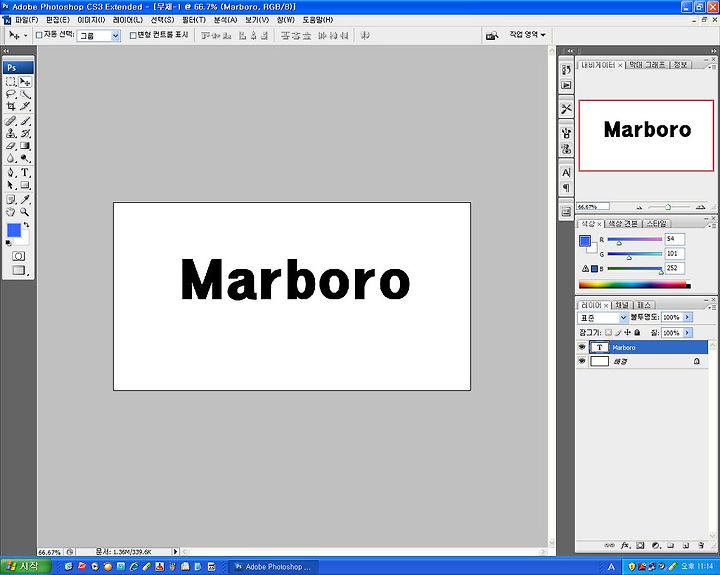Open the Character panel icon
The image size is (720, 575).
(x=566, y=173)
